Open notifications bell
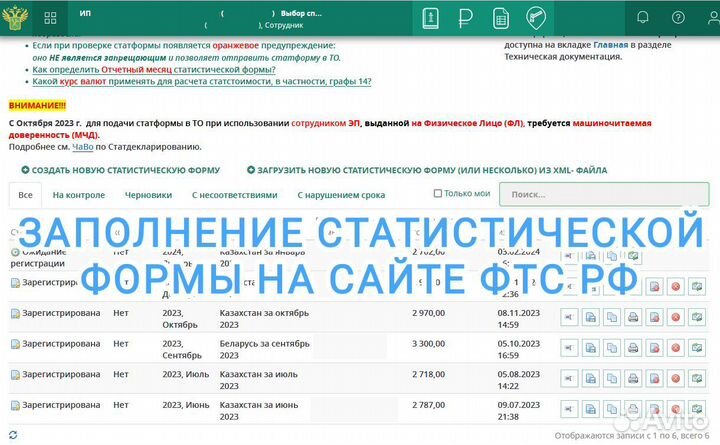Image resolution: width=720 pixels, height=445 pixels. click(643, 17)
